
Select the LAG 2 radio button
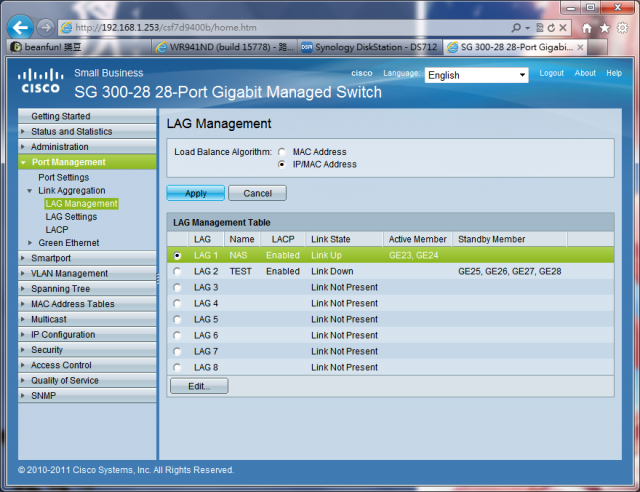177,272
